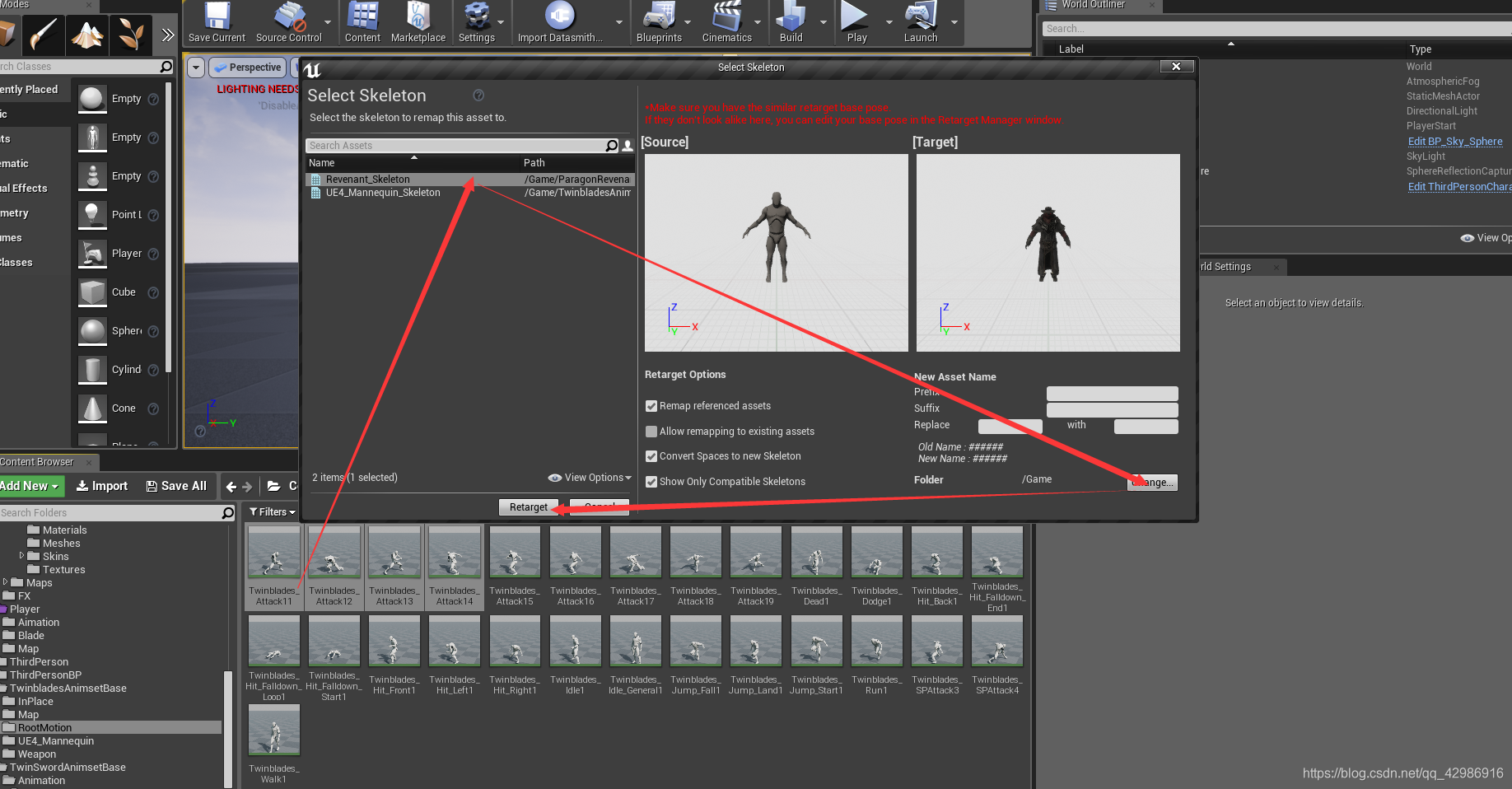Open Settings in the main toolbar
The width and height of the screenshot is (1512, 789).
477,22
